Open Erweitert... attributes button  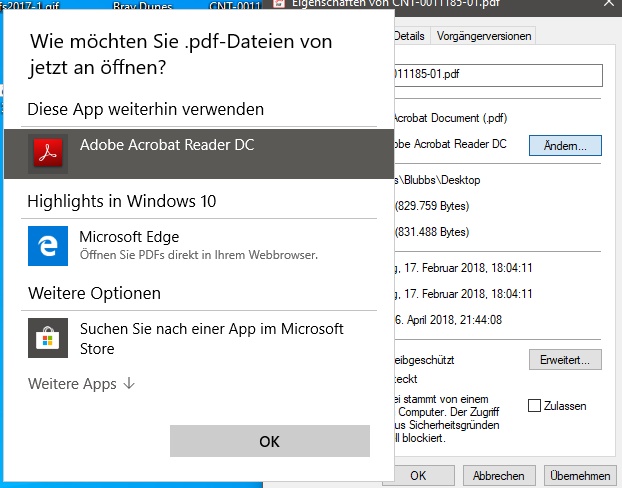565,360
